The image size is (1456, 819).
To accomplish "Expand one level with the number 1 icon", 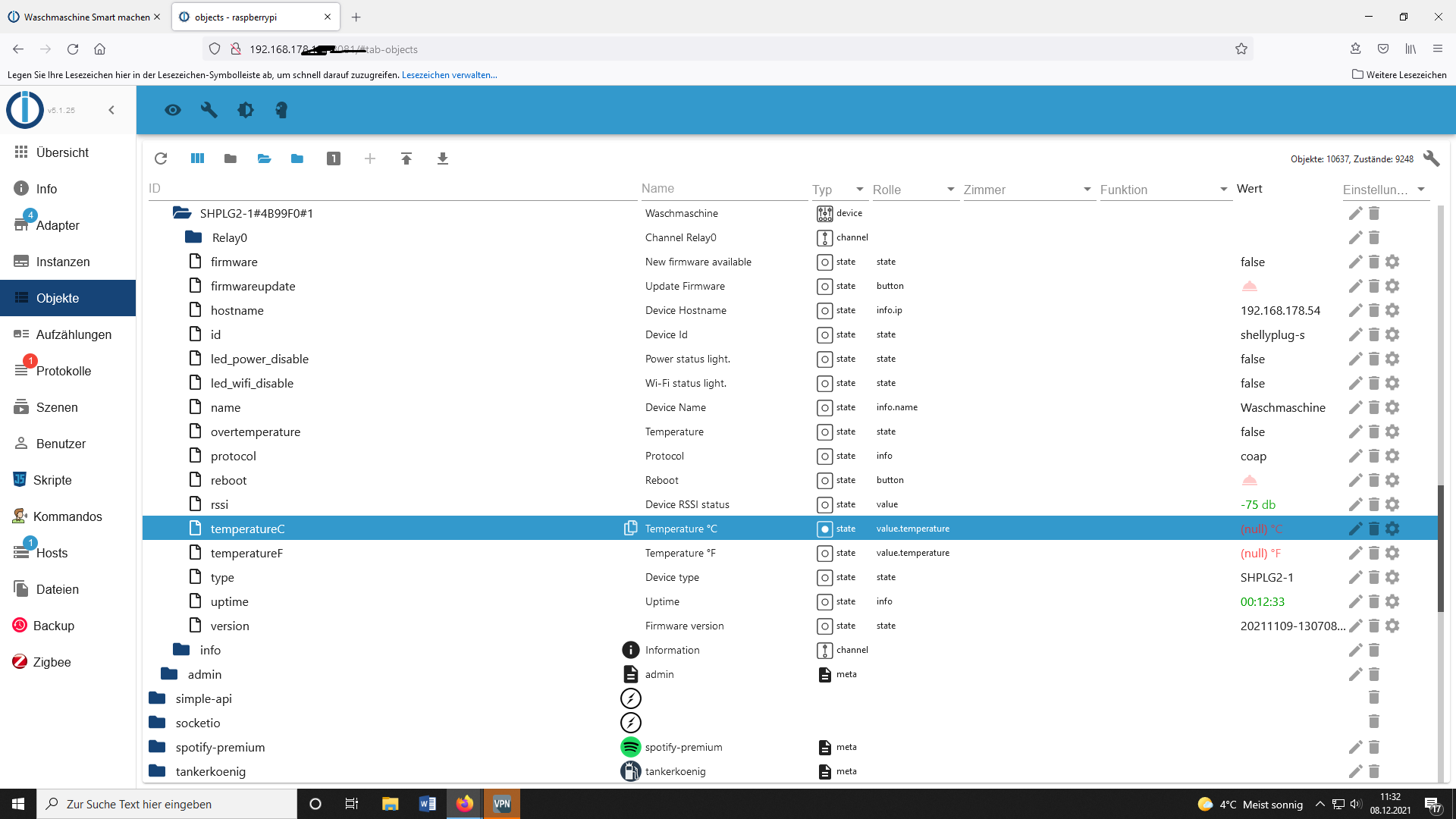I will [334, 158].
